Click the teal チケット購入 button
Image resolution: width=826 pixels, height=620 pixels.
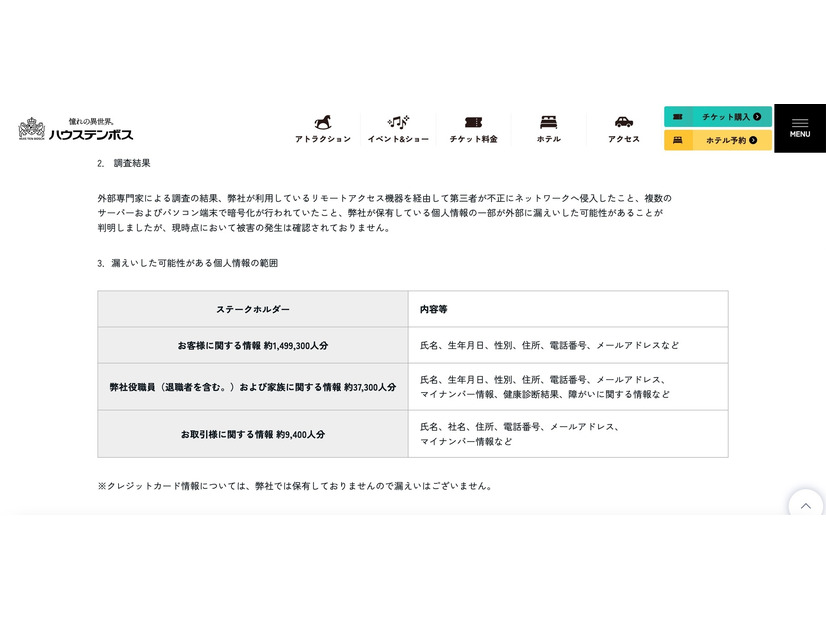point(717,116)
